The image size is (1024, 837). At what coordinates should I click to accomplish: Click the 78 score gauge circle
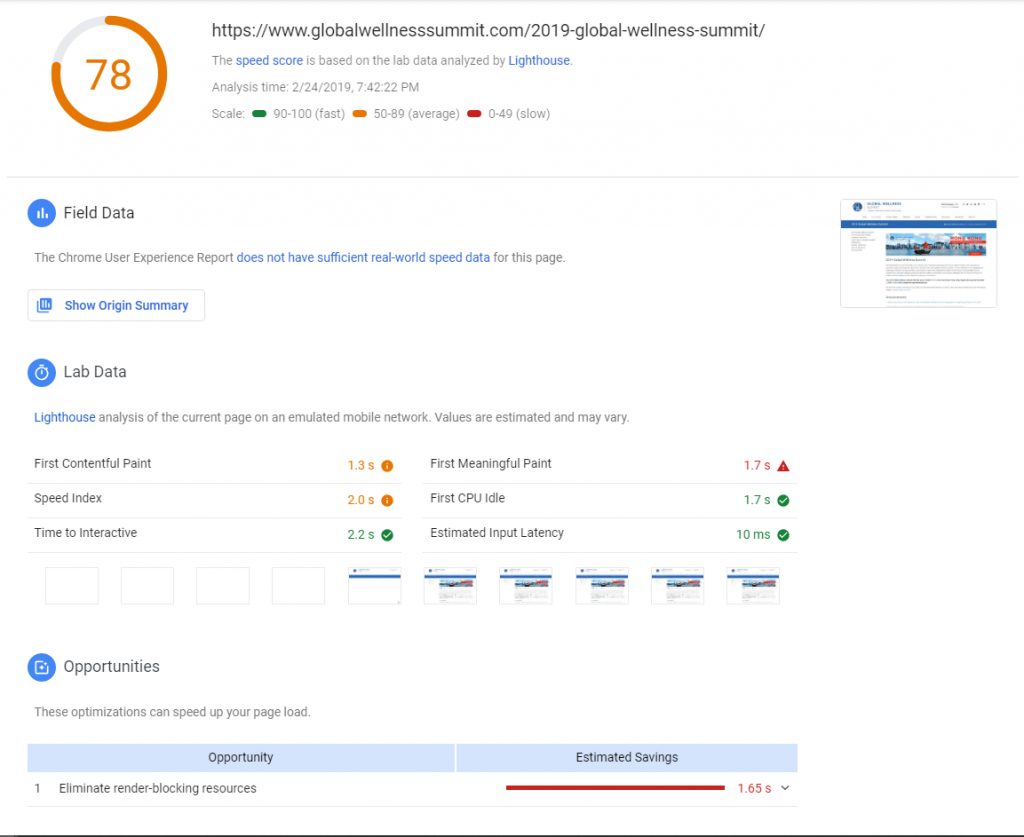(109, 74)
